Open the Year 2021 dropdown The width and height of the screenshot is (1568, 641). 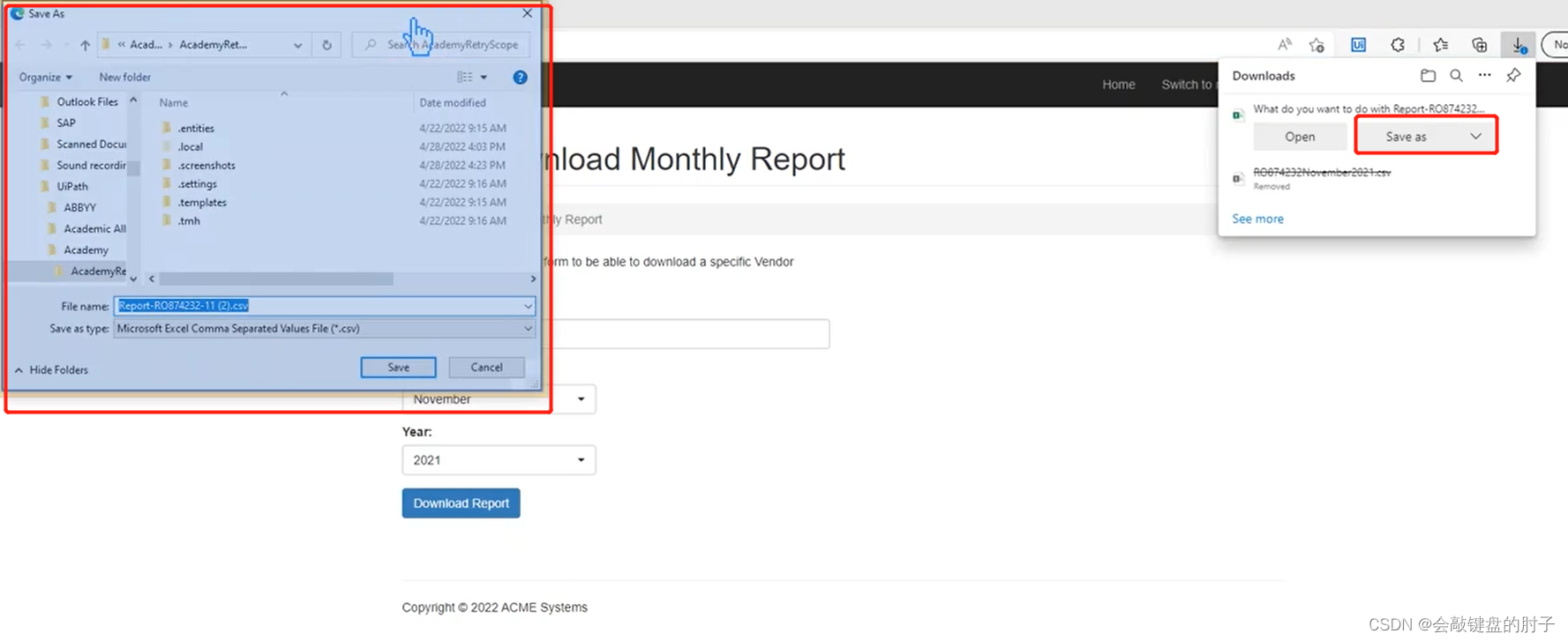point(499,460)
